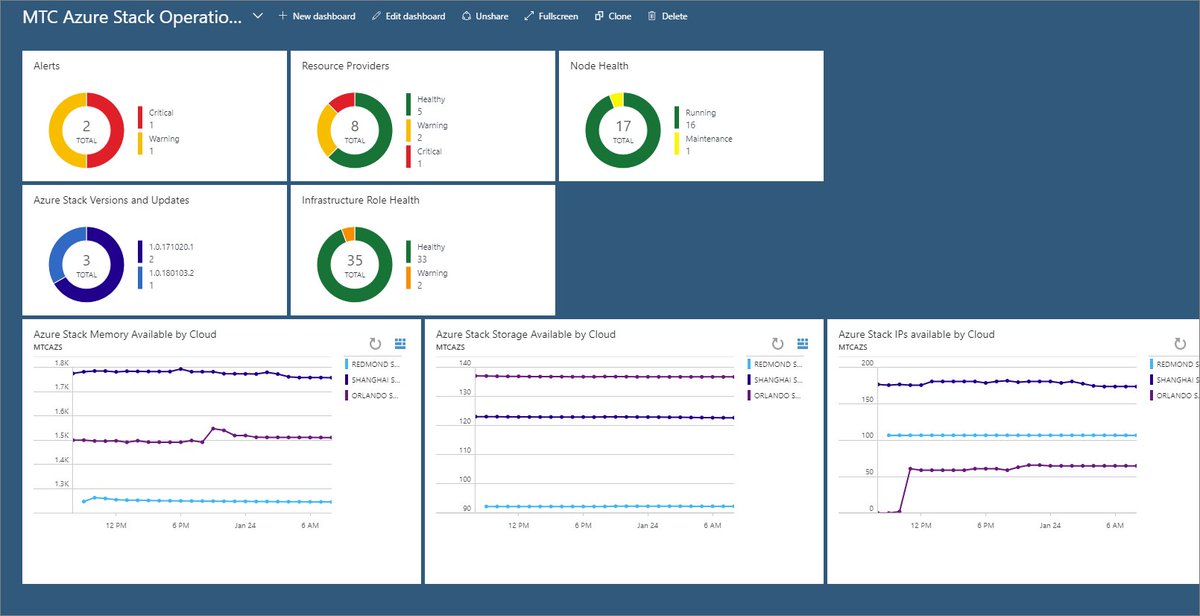The width and height of the screenshot is (1200, 616).
Task: Click the MTCAZS label under Storage chart title
Action: pos(451,347)
